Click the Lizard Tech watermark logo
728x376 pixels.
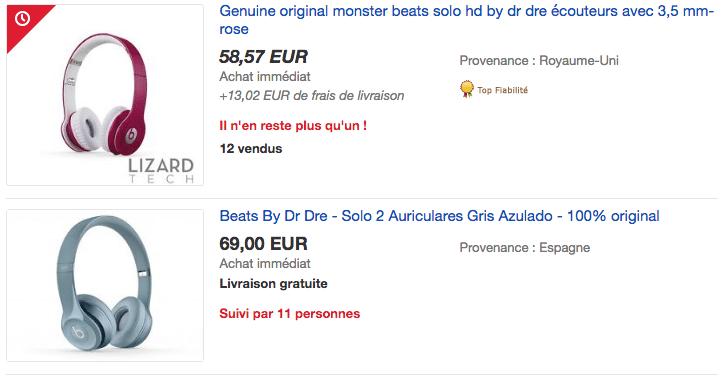161,170
